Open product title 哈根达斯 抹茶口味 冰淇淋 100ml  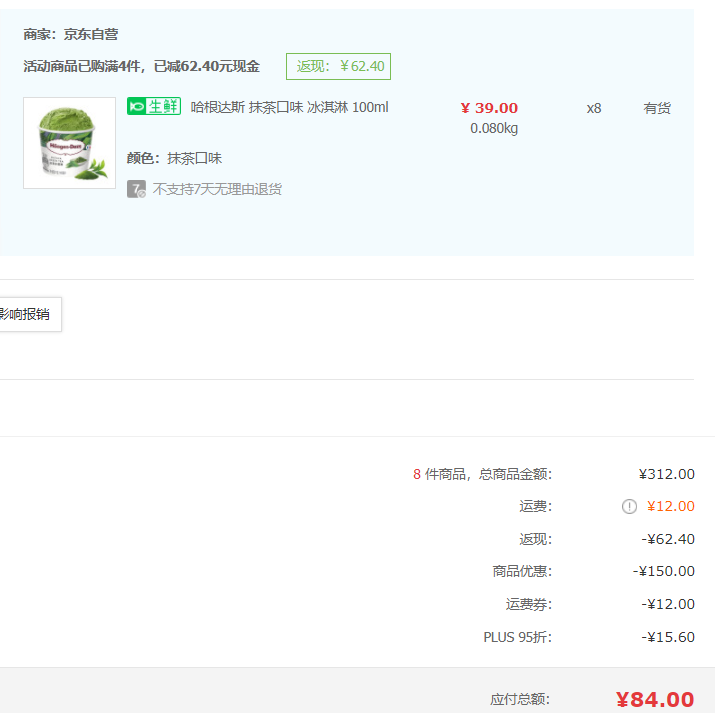[x=290, y=108]
